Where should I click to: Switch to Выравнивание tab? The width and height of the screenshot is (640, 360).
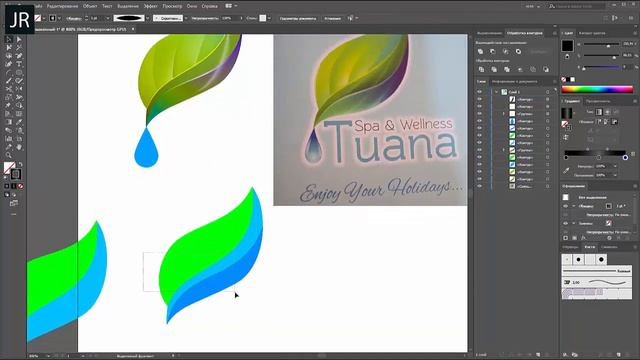coord(489,33)
